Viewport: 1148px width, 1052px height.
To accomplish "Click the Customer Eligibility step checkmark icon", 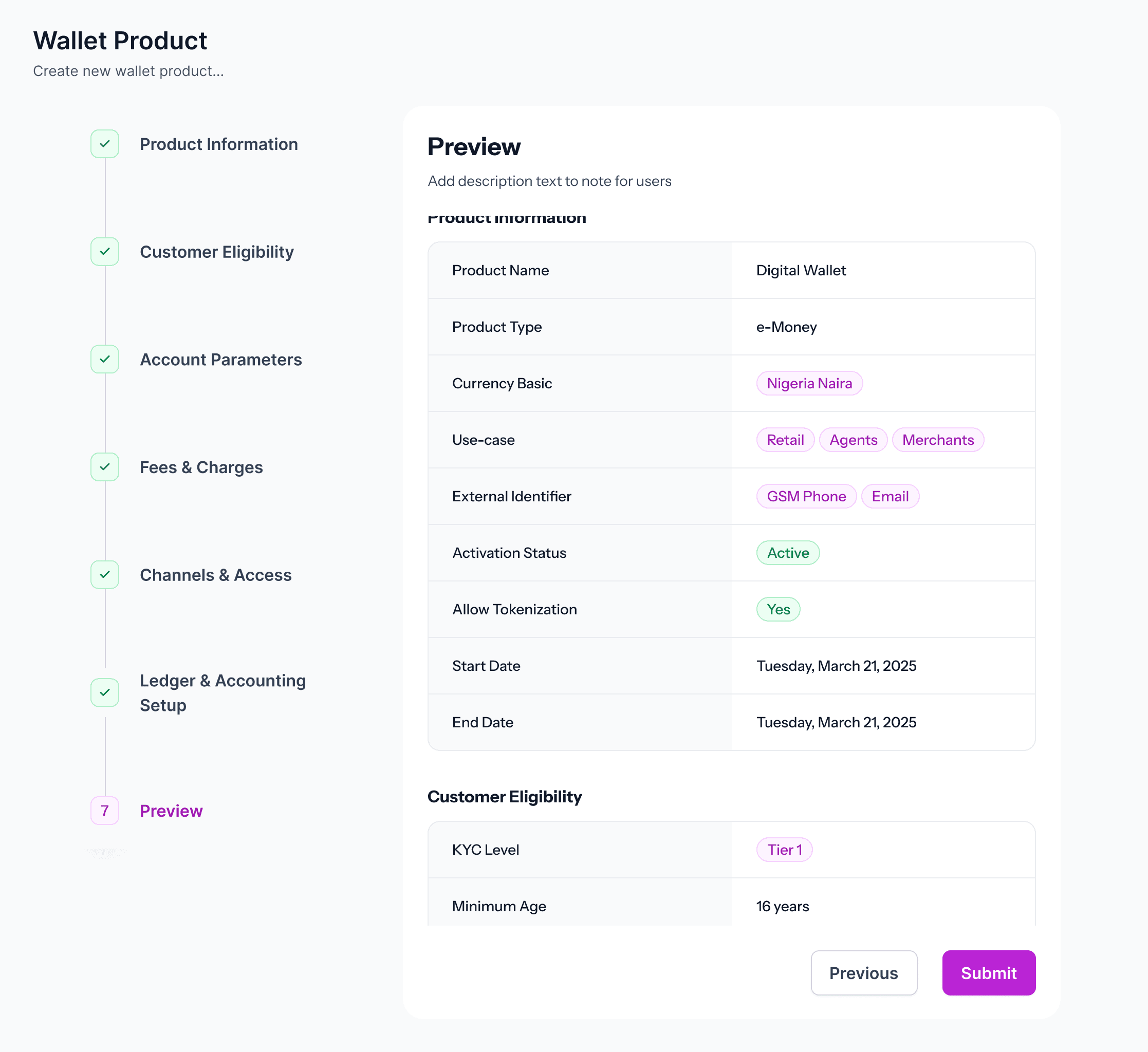I will 105,252.
